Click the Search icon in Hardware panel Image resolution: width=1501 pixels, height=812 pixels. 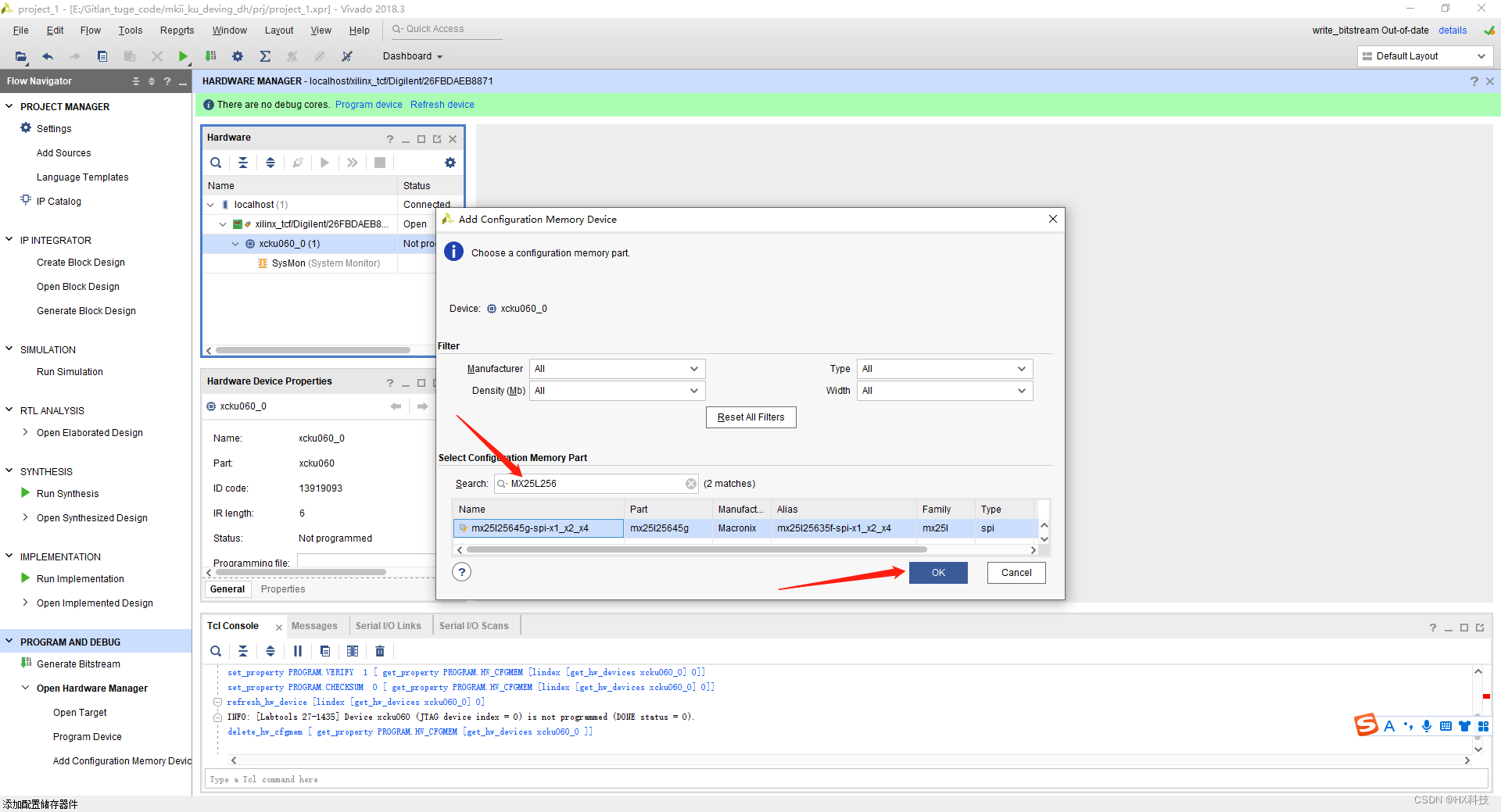click(x=216, y=163)
